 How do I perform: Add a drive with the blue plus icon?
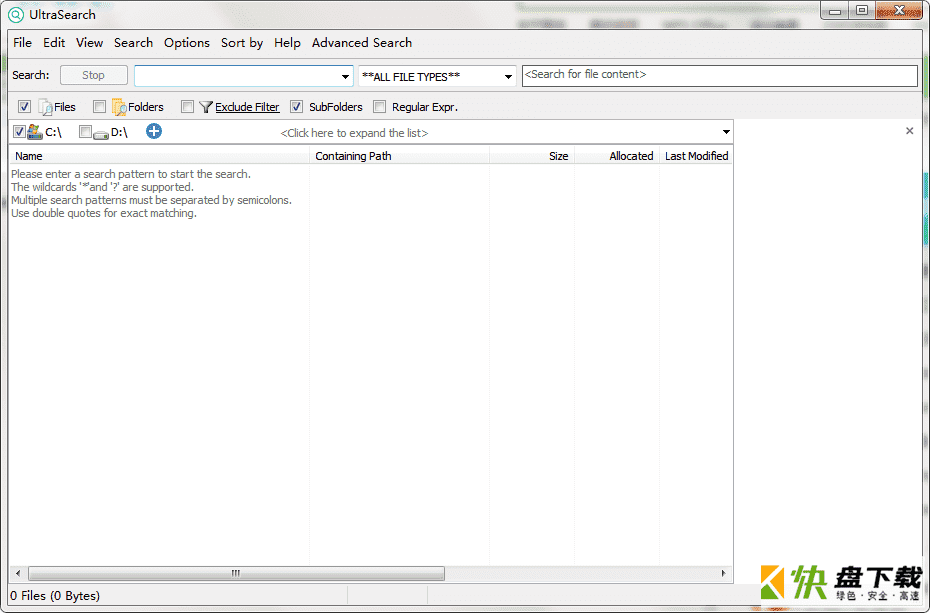point(154,131)
